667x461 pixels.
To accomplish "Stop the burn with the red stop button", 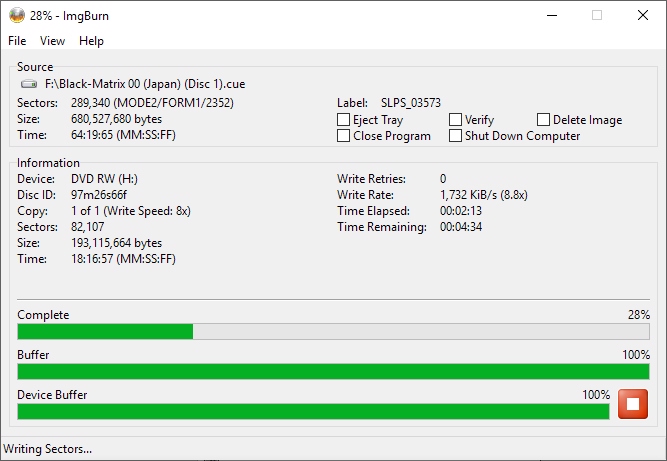I will click(x=633, y=404).
